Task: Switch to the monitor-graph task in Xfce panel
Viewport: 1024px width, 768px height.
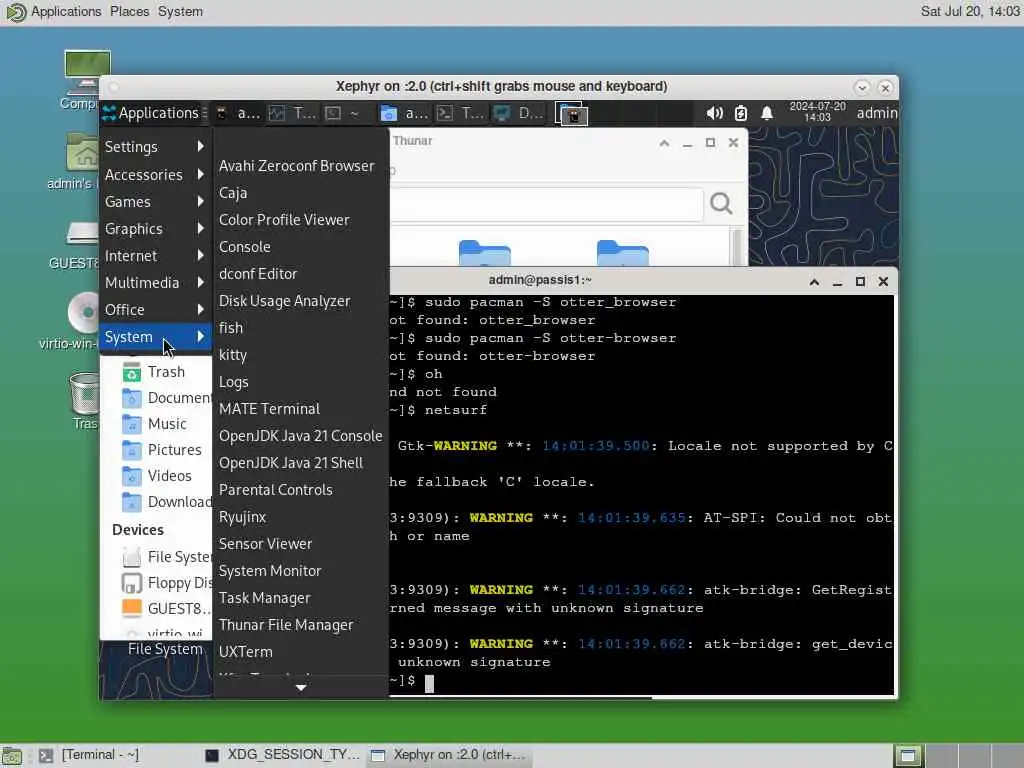Action: tap(293, 113)
